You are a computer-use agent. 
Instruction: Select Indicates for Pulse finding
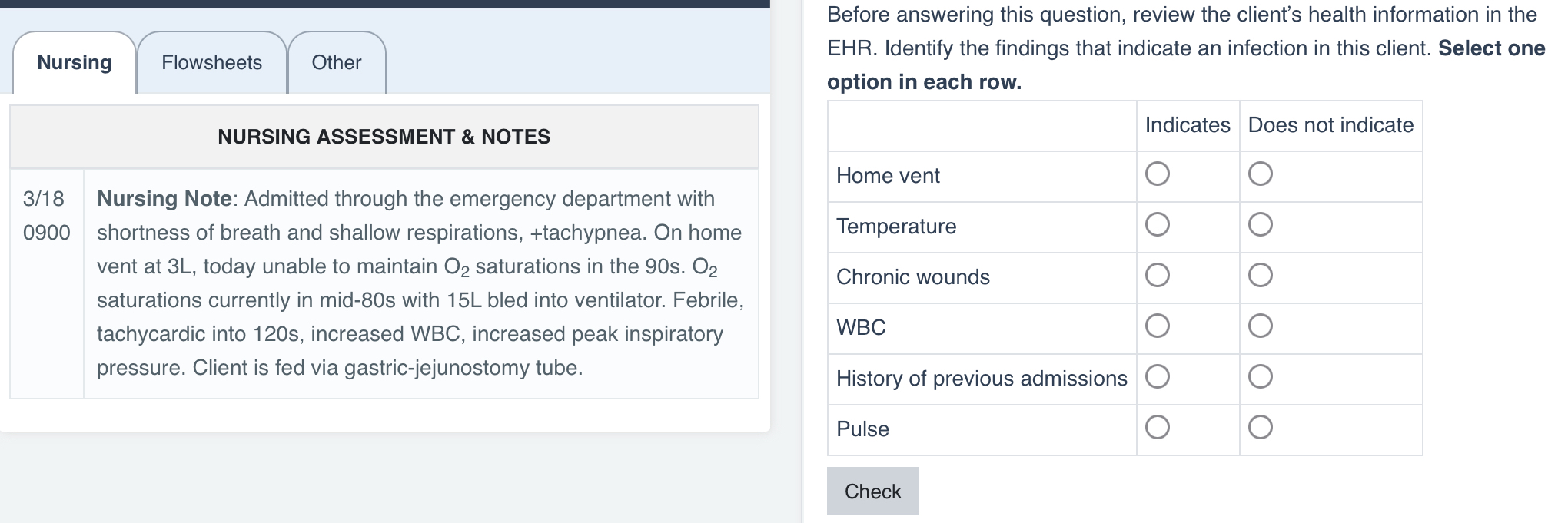coord(1157,428)
